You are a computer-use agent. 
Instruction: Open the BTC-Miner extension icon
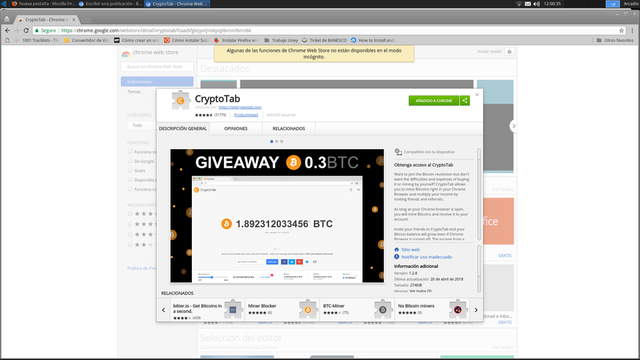coord(383,309)
